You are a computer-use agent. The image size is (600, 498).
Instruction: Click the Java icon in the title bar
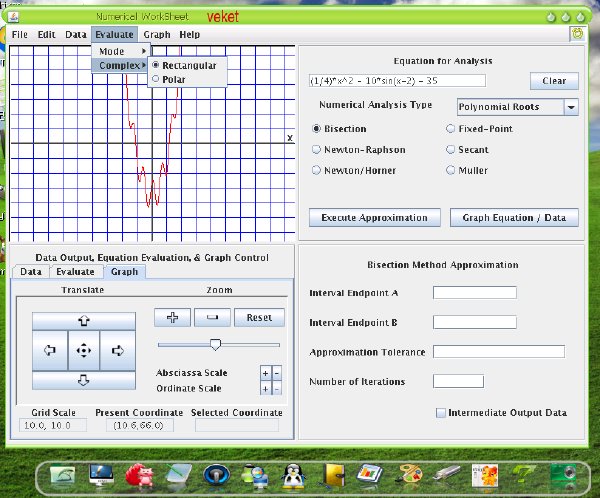point(14,16)
